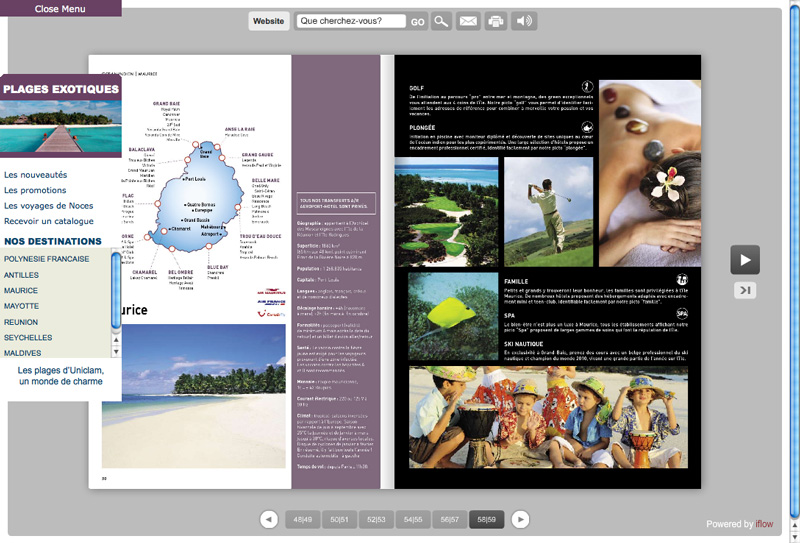Select REUNION destination
Screen dimensions: 800x543
21,322
